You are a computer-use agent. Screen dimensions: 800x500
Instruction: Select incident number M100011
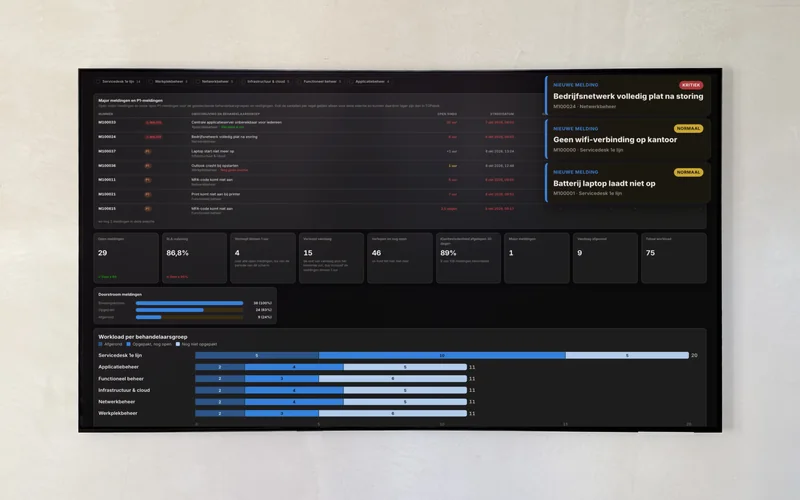pyautogui.click(x=107, y=180)
